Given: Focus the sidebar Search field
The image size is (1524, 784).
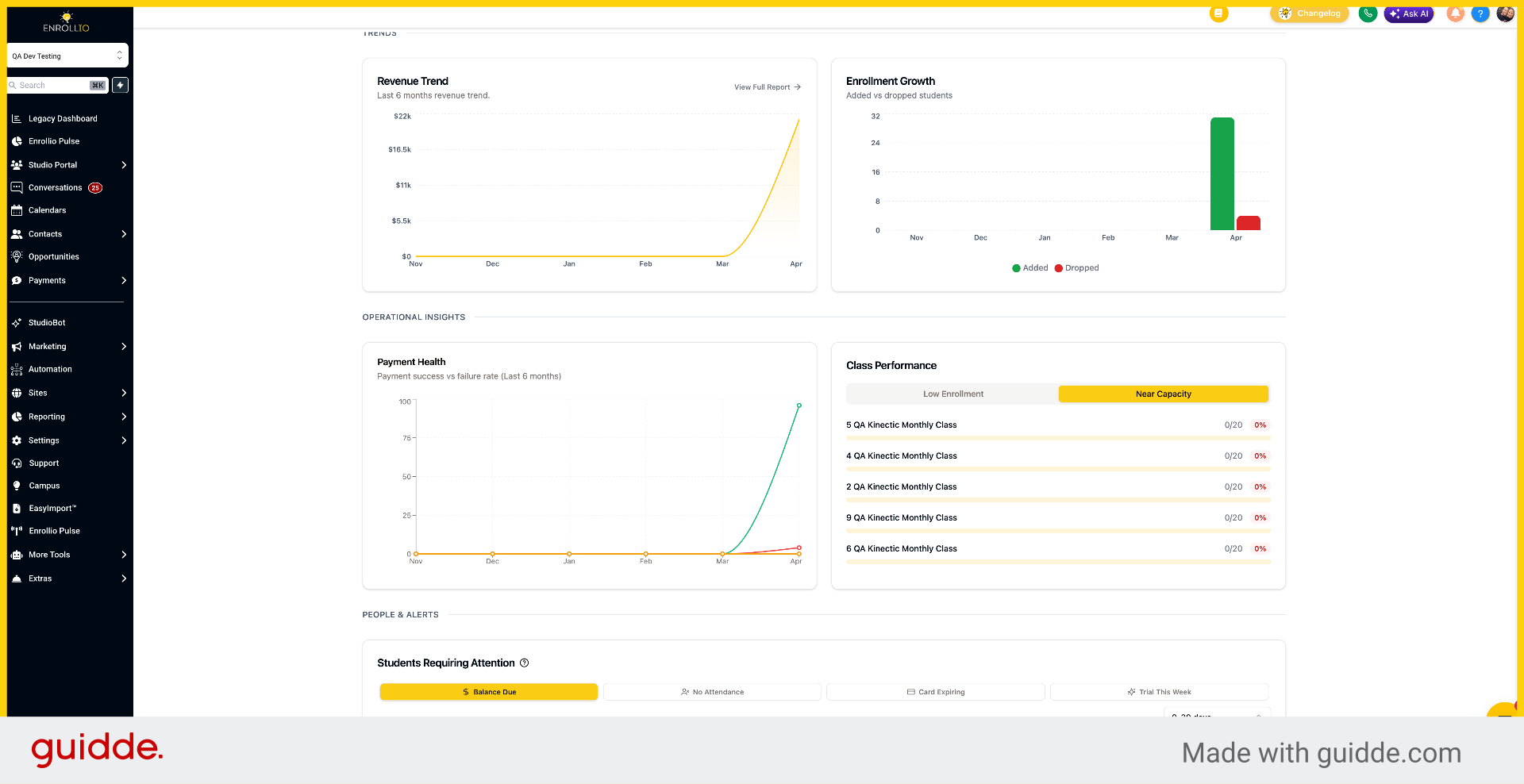Looking at the screenshot, I should tap(57, 85).
